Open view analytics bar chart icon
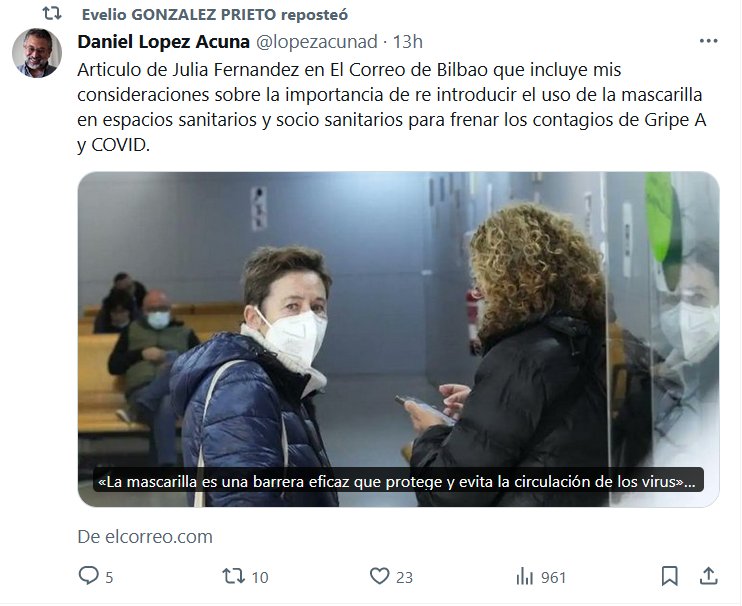 [524, 576]
